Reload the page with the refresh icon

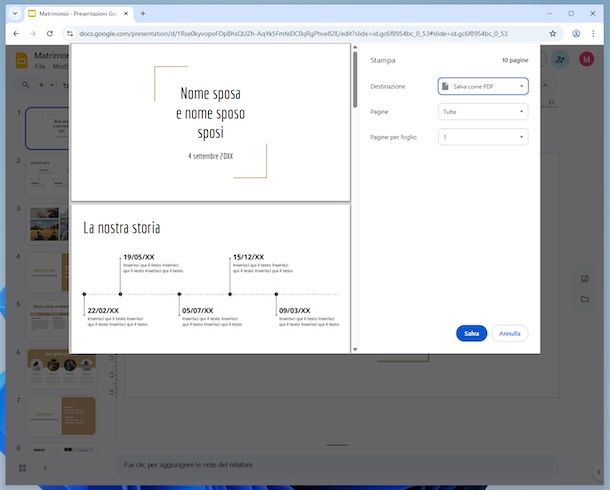pyautogui.click(x=50, y=34)
